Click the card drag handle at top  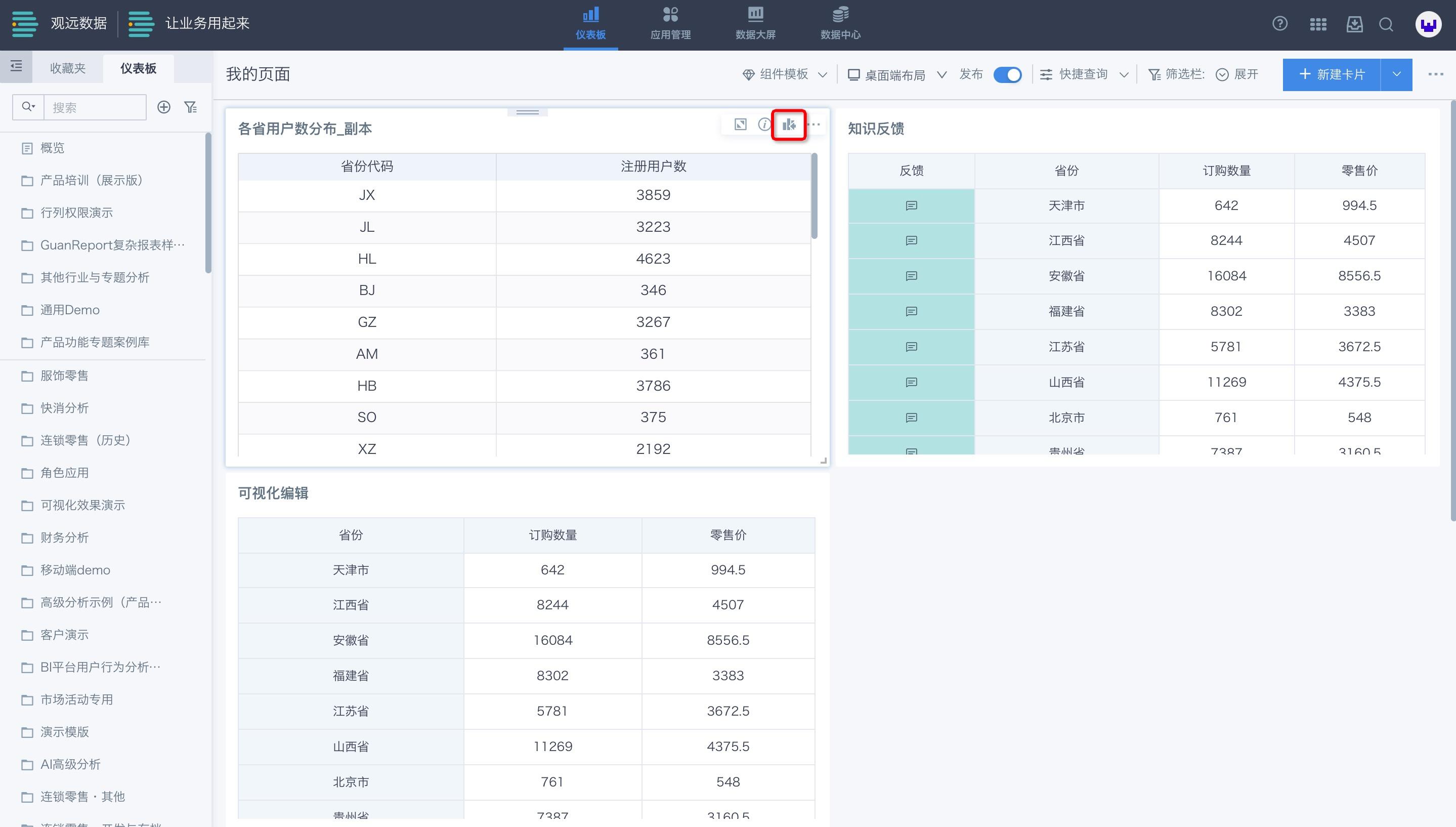pos(527,112)
